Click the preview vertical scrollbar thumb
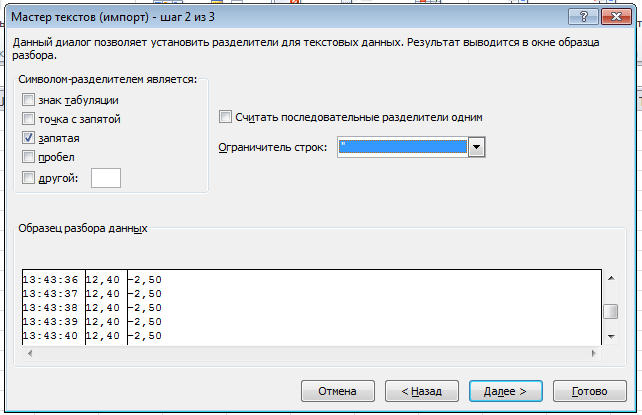 [609, 310]
